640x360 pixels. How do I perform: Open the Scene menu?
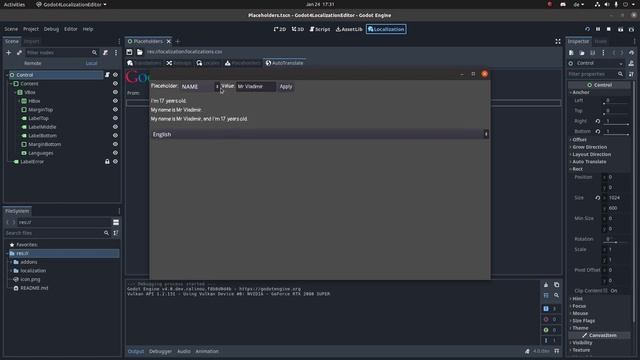coord(11,29)
